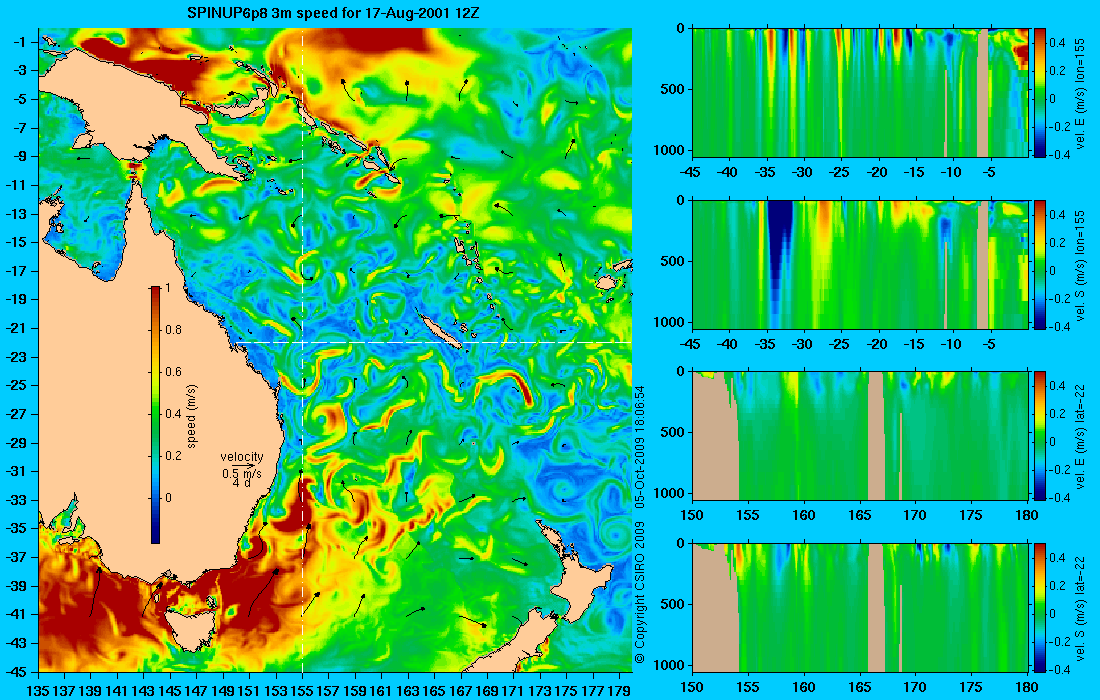The height and width of the screenshot is (700, 1100).
Task: Open the vel. E lat=-22 section panel
Action: 860,436
